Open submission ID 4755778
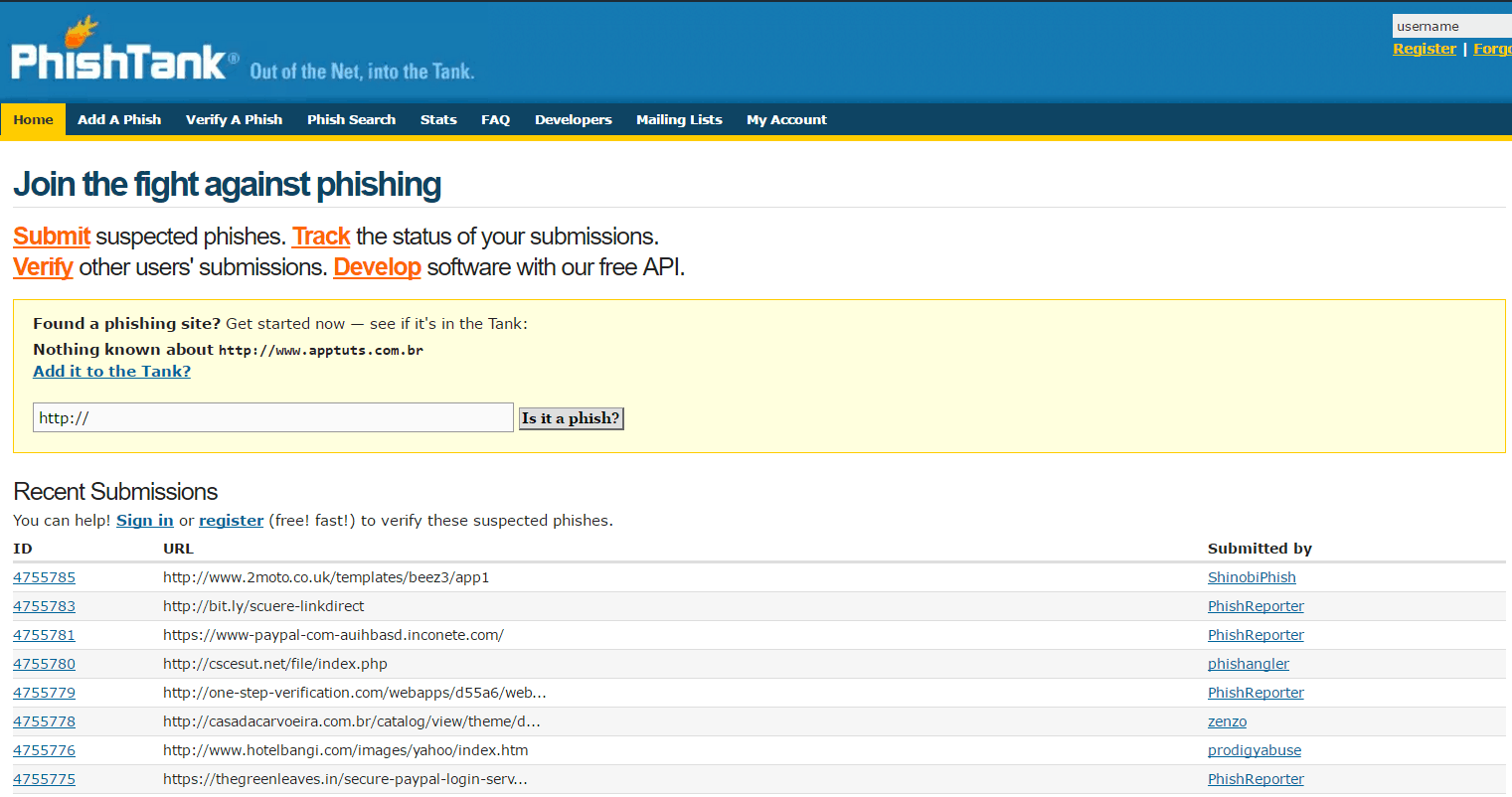 coord(44,721)
